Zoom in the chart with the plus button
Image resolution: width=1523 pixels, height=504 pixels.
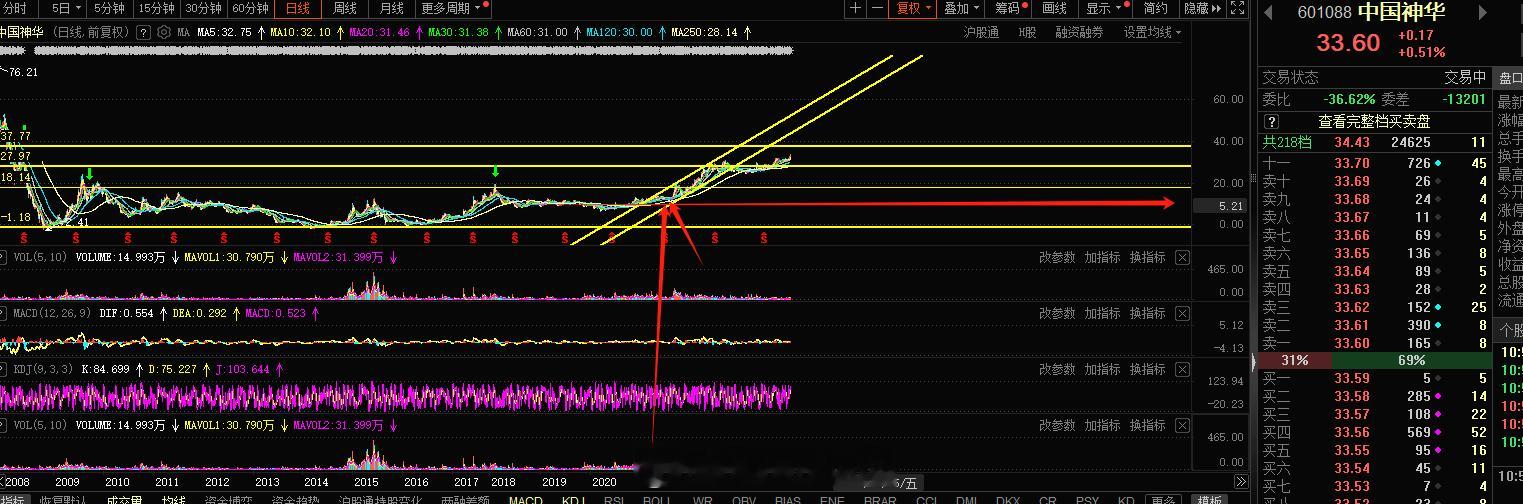pyautogui.click(x=855, y=8)
